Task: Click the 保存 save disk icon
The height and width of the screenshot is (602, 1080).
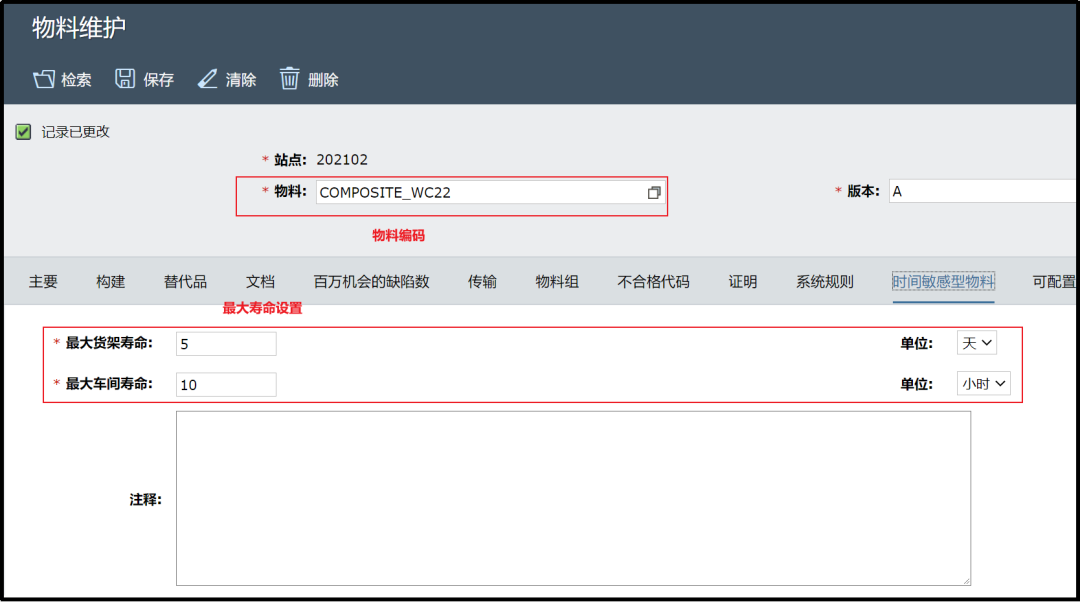Action: point(125,79)
